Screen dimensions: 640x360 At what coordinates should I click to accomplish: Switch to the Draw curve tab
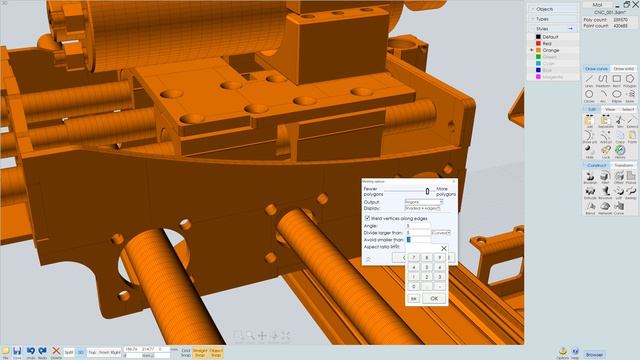click(x=596, y=69)
